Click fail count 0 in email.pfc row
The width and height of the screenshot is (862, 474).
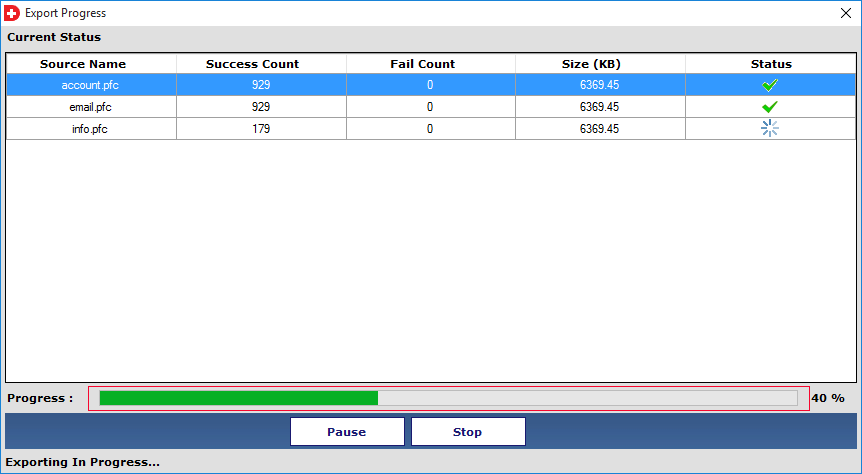click(x=430, y=107)
